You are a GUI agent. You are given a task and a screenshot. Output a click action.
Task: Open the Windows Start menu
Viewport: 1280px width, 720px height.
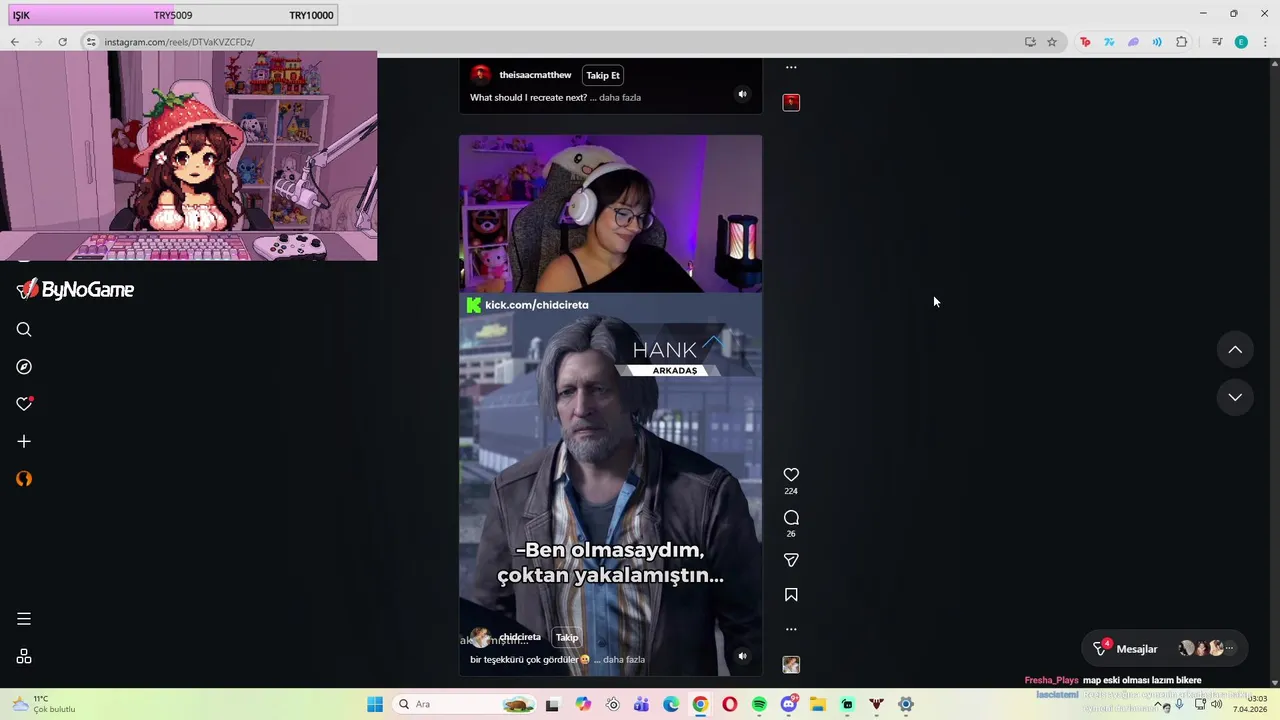point(375,704)
